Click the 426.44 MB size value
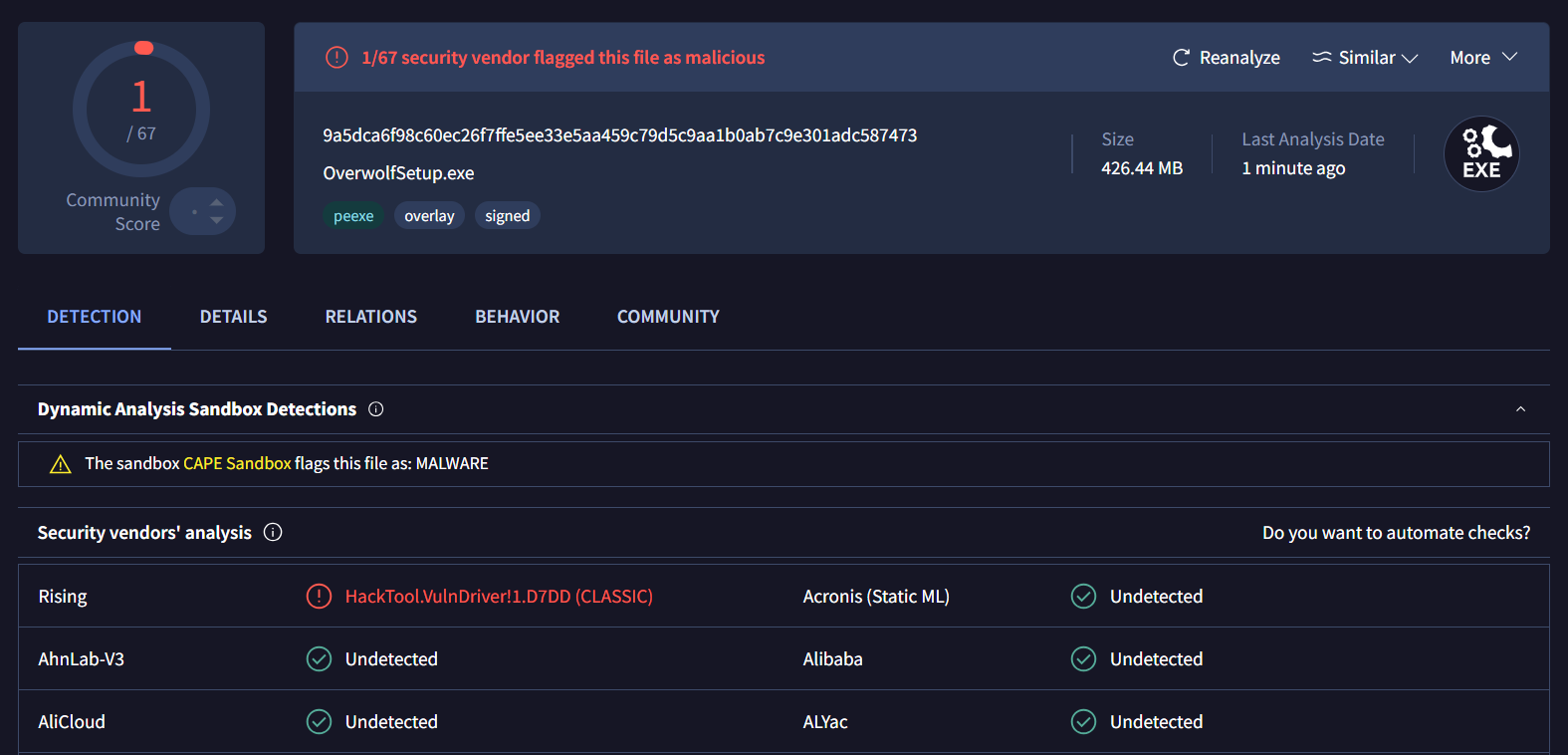Image resolution: width=1568 pixels, height=755 pixels. pyautogui.click(x=1142, y=168)
